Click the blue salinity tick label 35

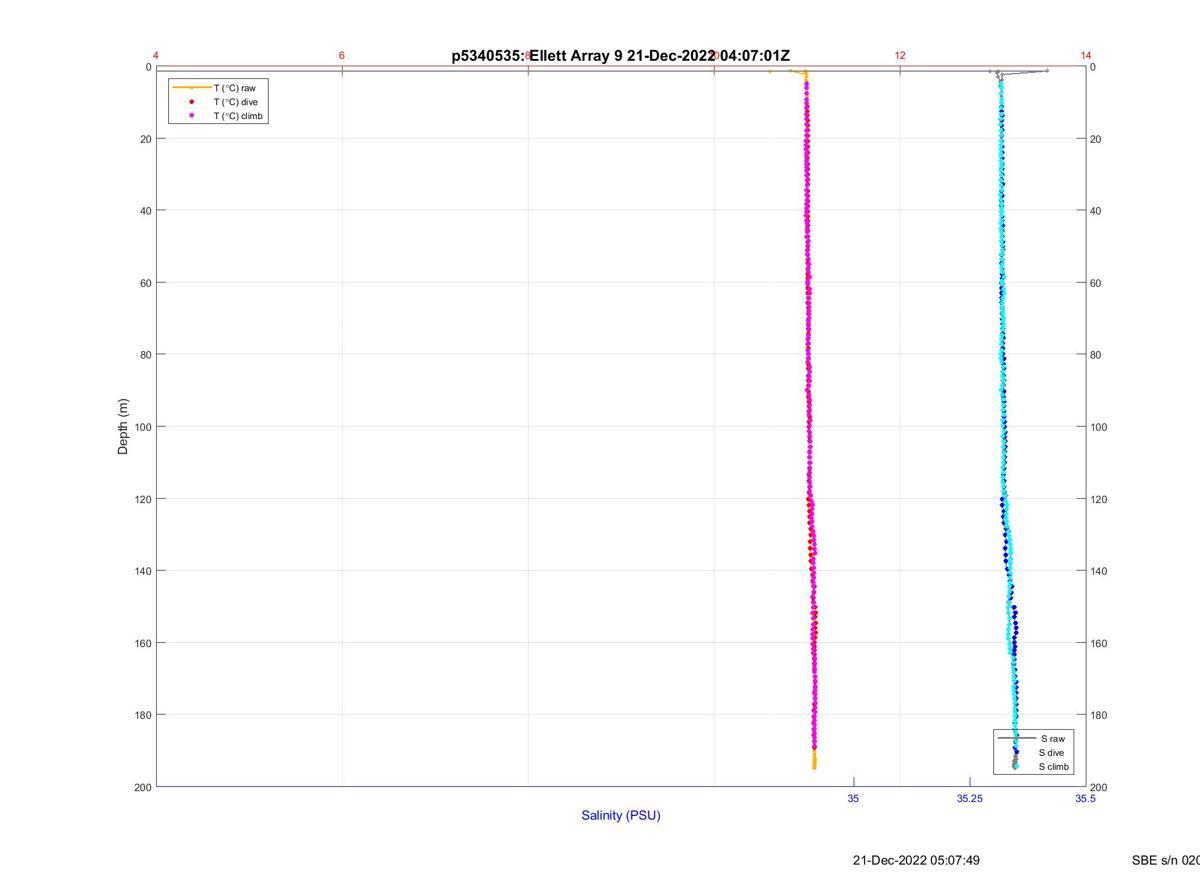coord(853,798)
